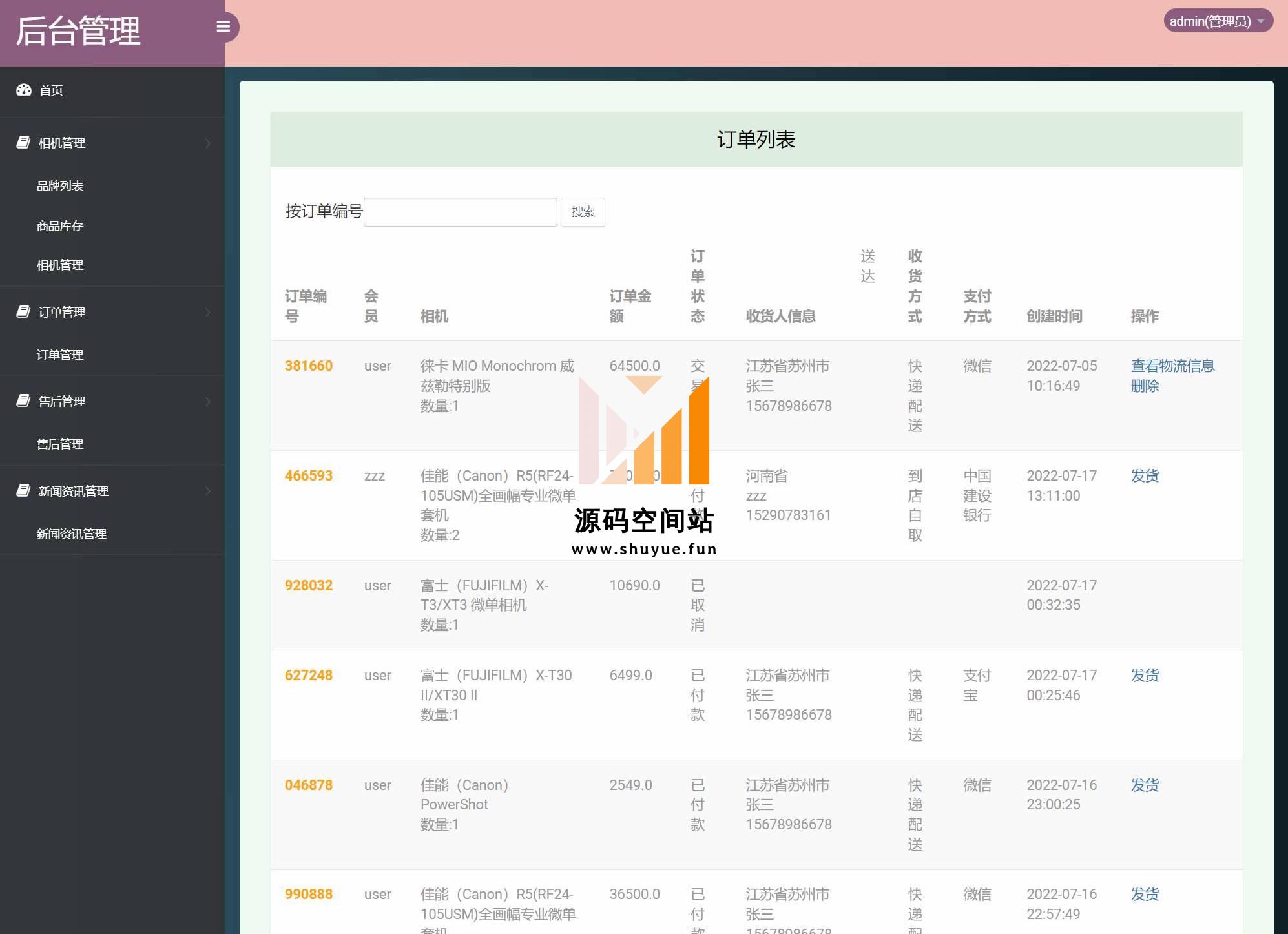Screen dimensions: 1288x934
Task: Collapse the 订单管理 group chevron
Action: click(208, 312)
